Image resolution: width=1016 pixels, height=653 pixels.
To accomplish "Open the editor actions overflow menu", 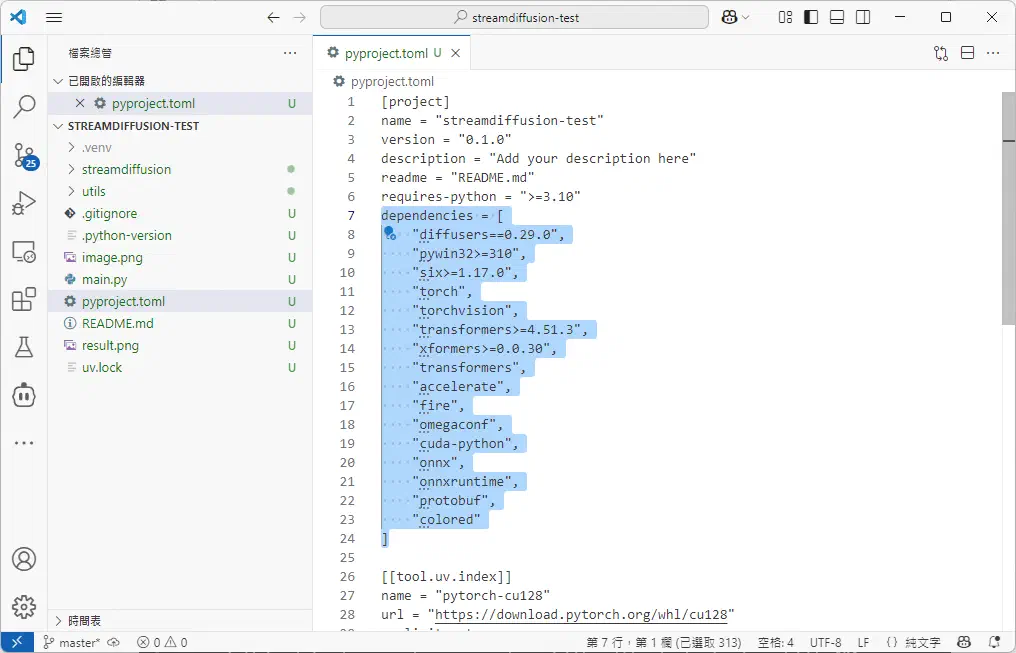I will coord(993,52).
